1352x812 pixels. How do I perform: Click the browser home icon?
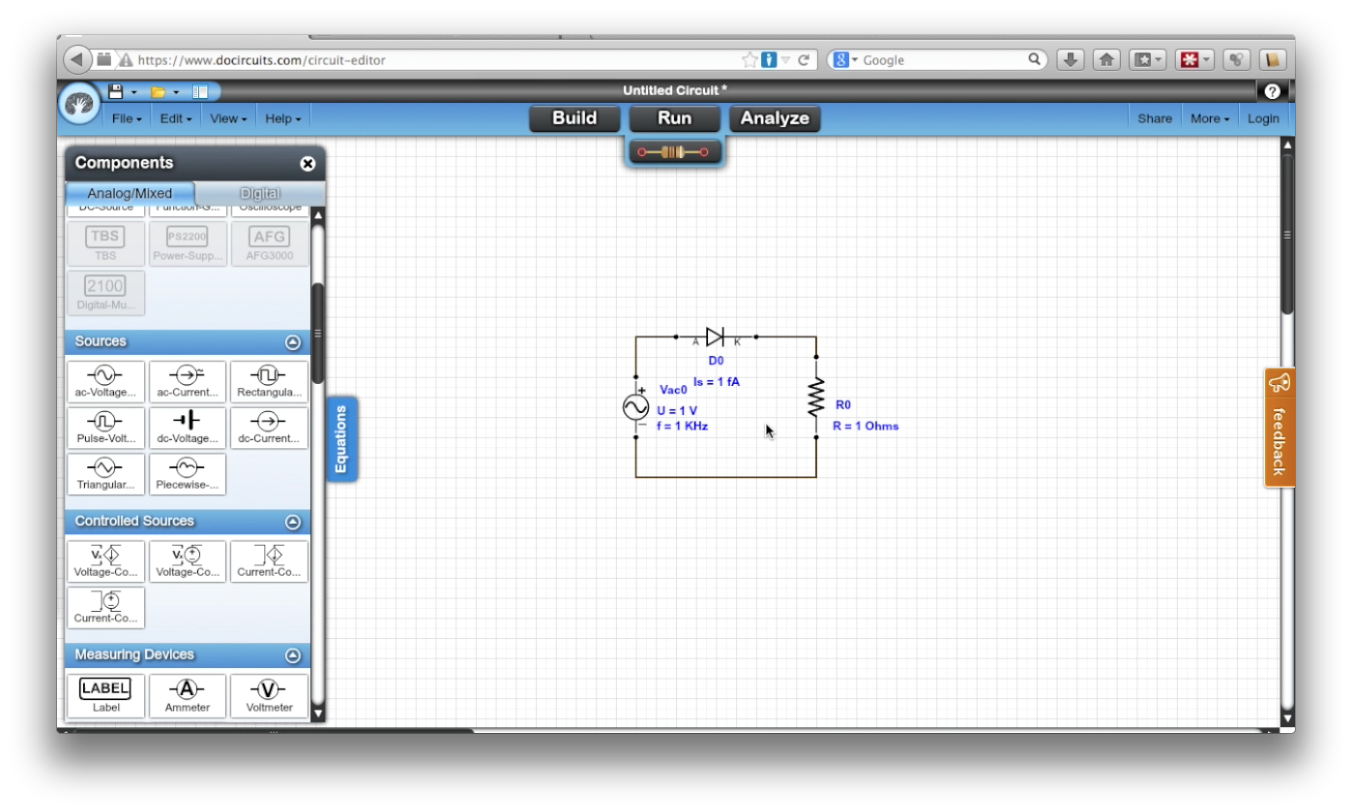pyautogui.click(x=1106, y=60)
